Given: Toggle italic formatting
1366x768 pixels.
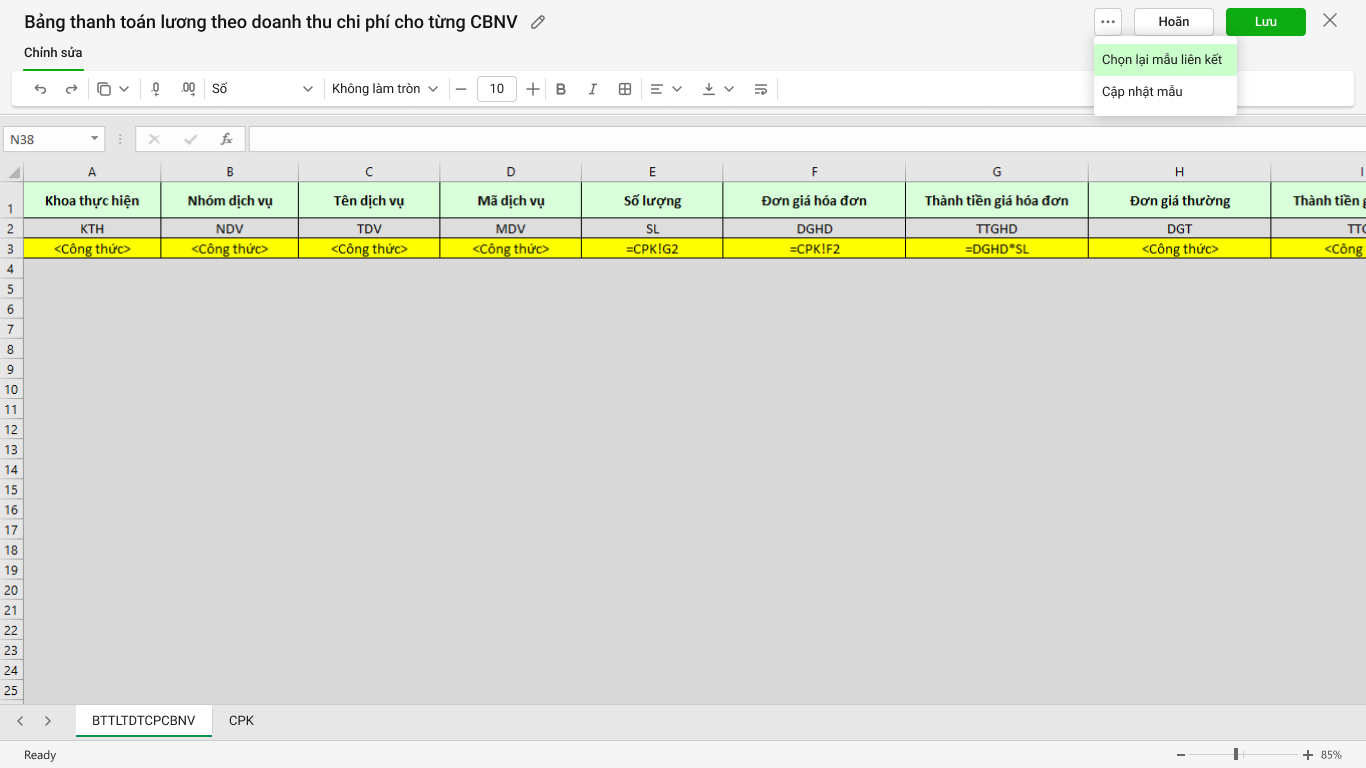Looking at the screenshot, I should pos(593,89).
